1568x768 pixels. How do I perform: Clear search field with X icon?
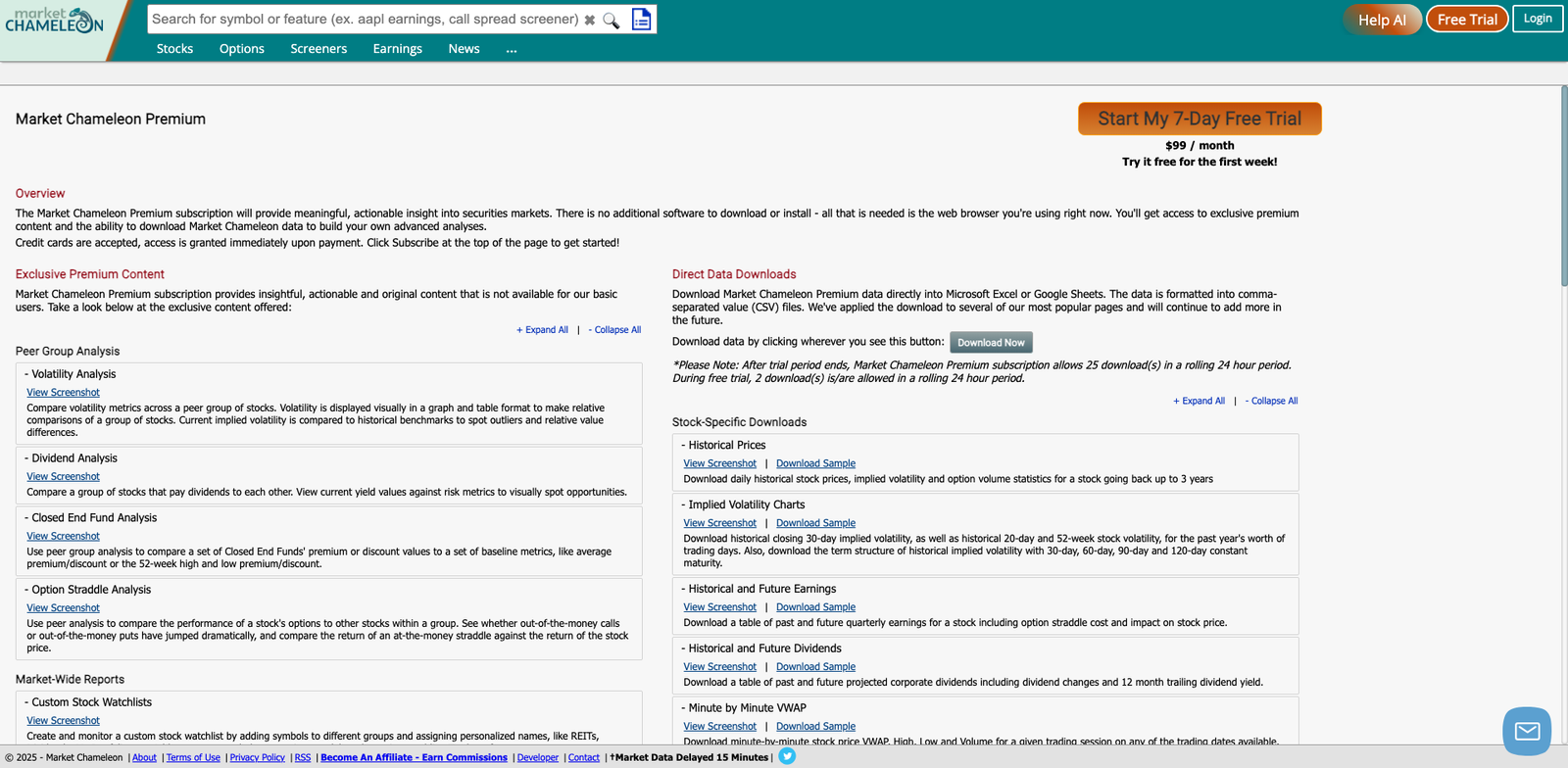tap(590, 20)
